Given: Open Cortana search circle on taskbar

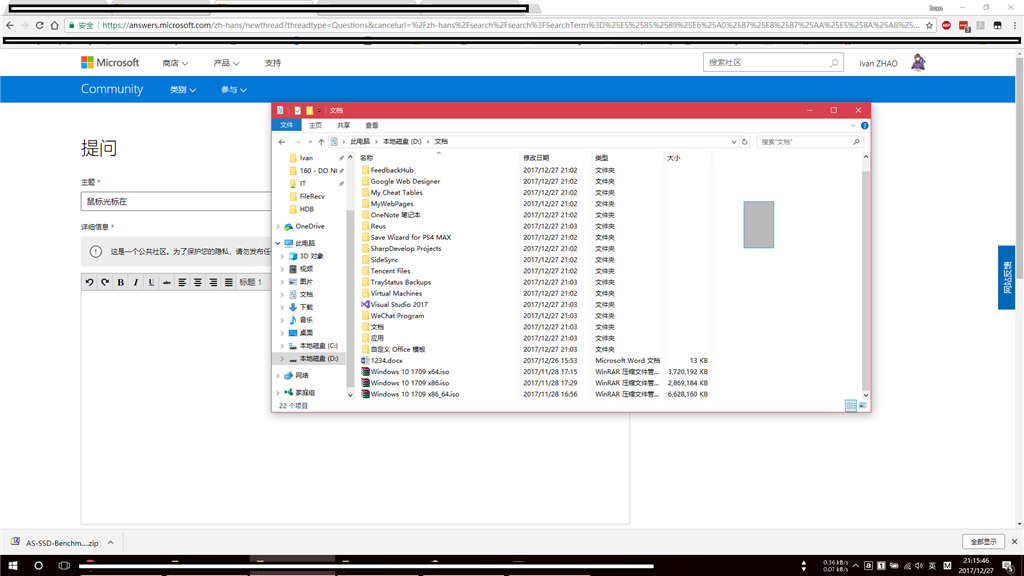Looking at the screenshot, I should pos(38,566).
